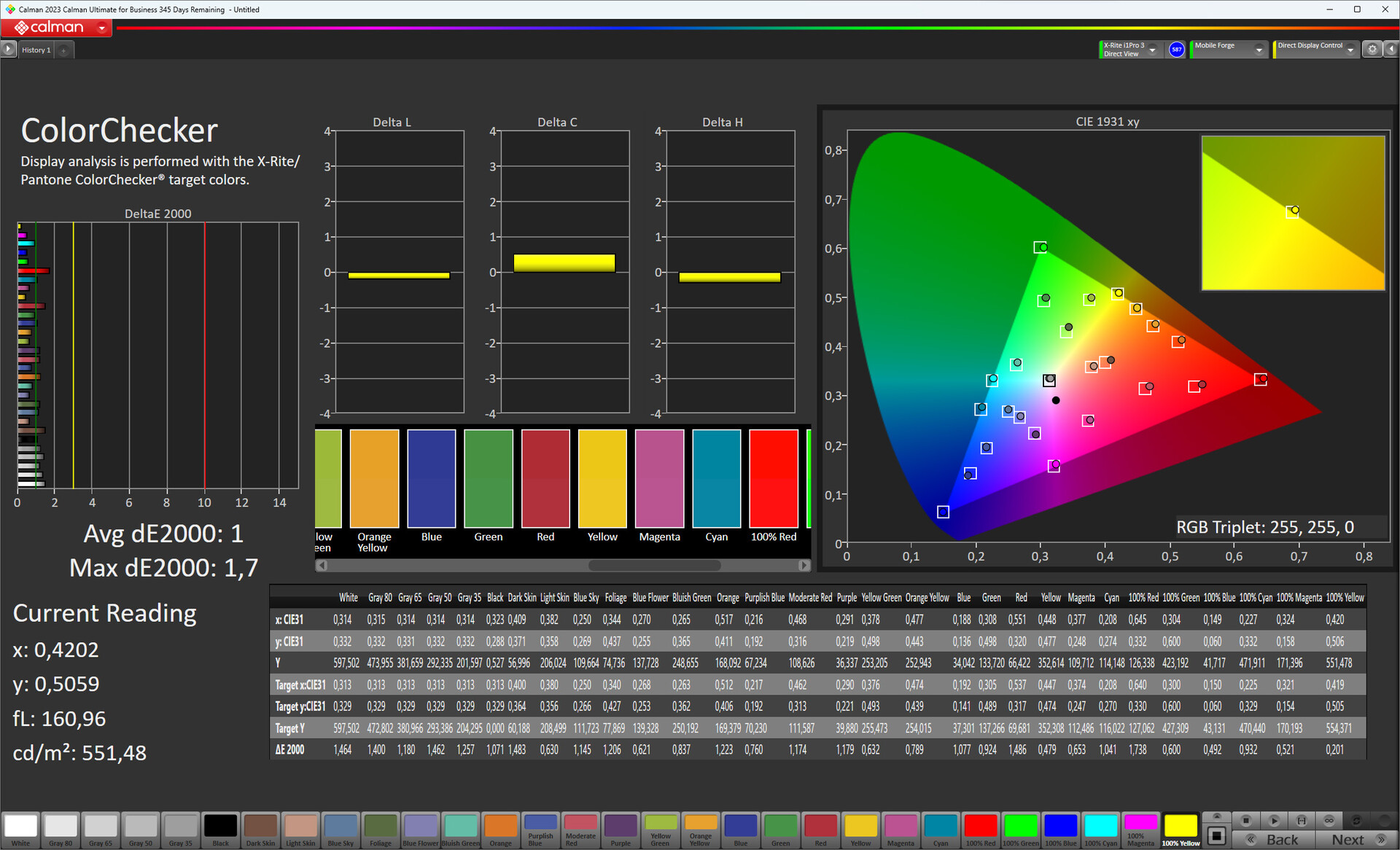Select the Dark Skin patch

260,830
